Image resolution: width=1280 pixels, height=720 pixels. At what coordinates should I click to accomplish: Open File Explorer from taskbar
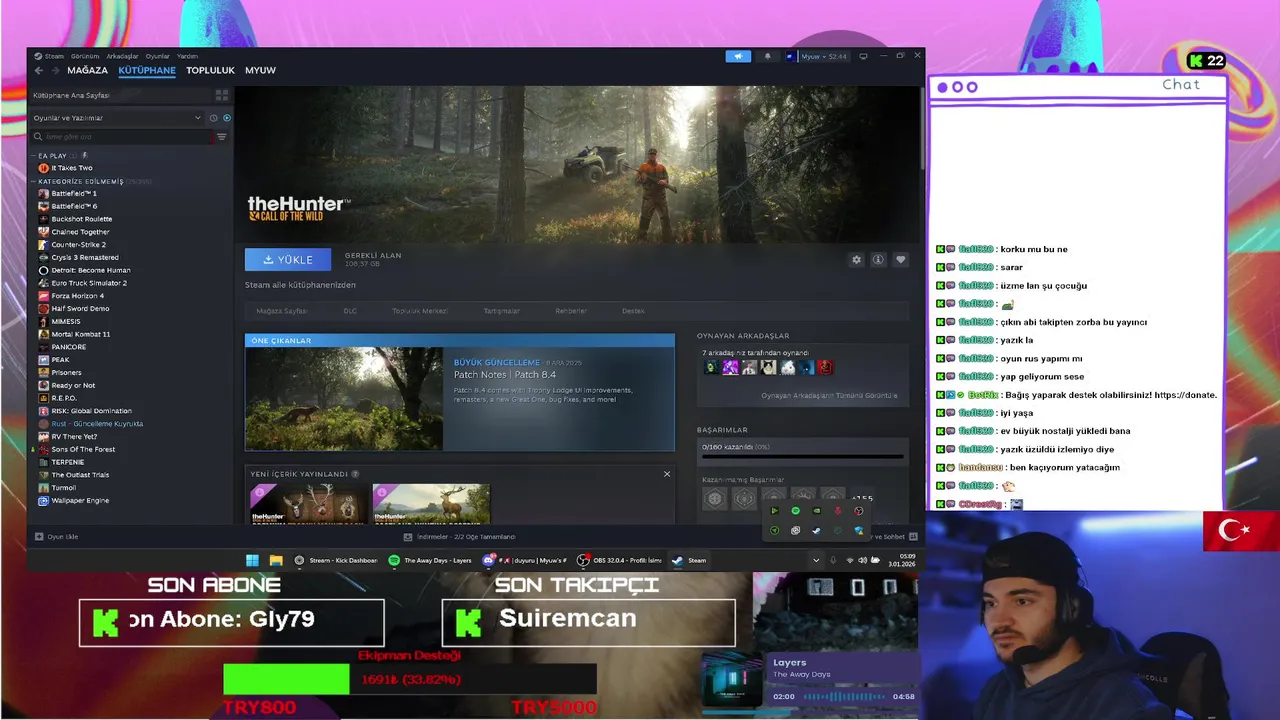tap(276, 561)
